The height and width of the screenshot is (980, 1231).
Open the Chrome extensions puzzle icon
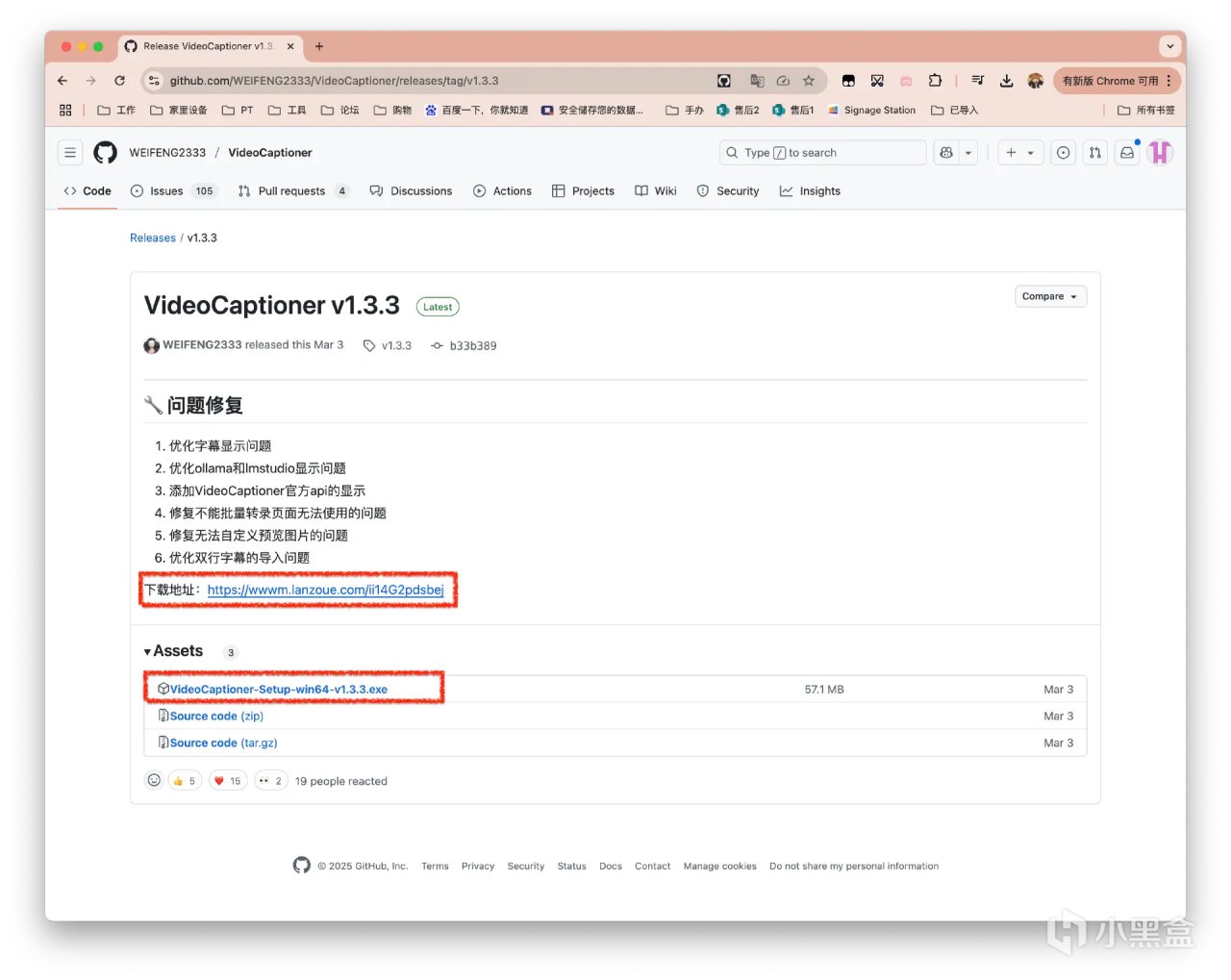tap(935, 81)
